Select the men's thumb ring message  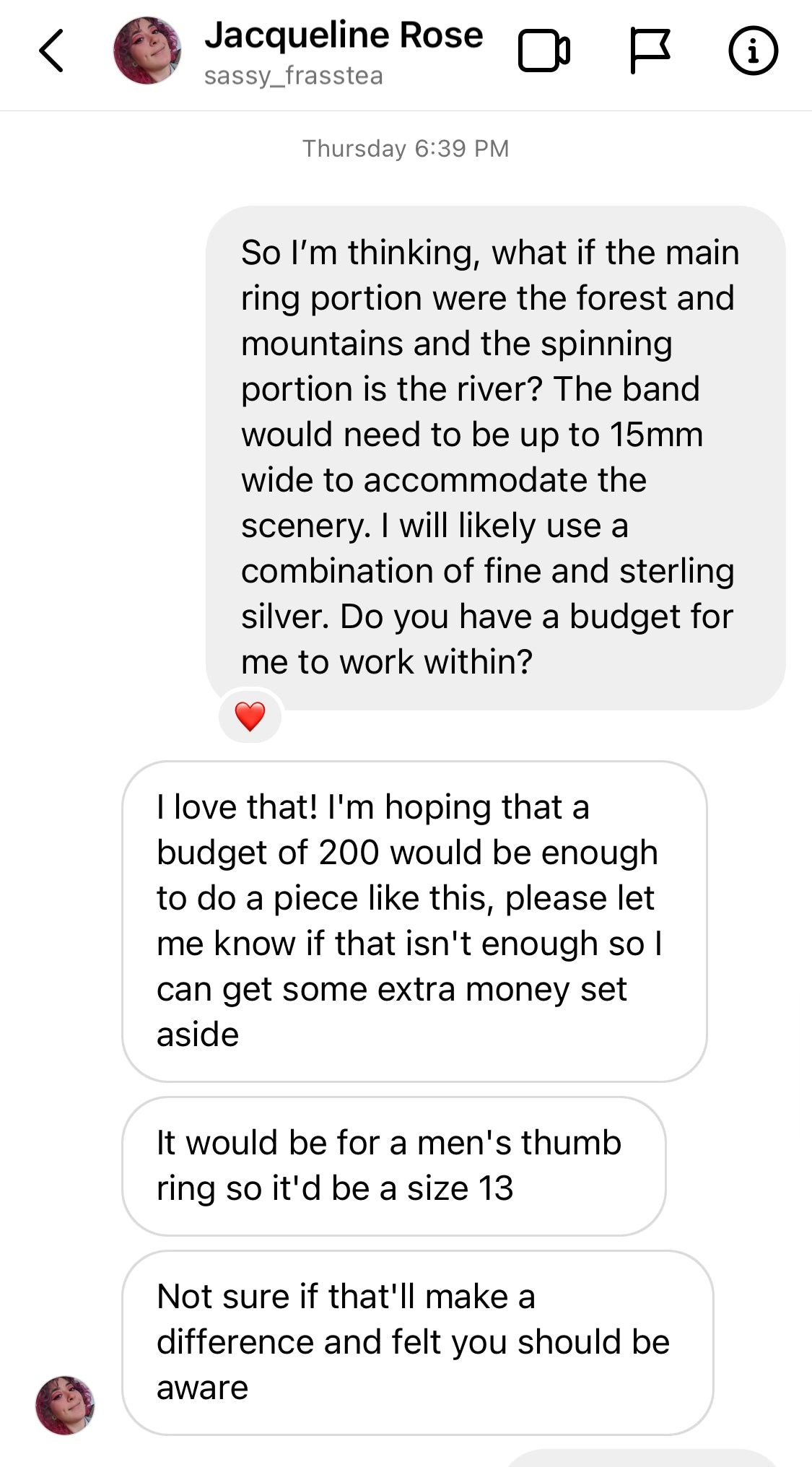point(393,1165)
